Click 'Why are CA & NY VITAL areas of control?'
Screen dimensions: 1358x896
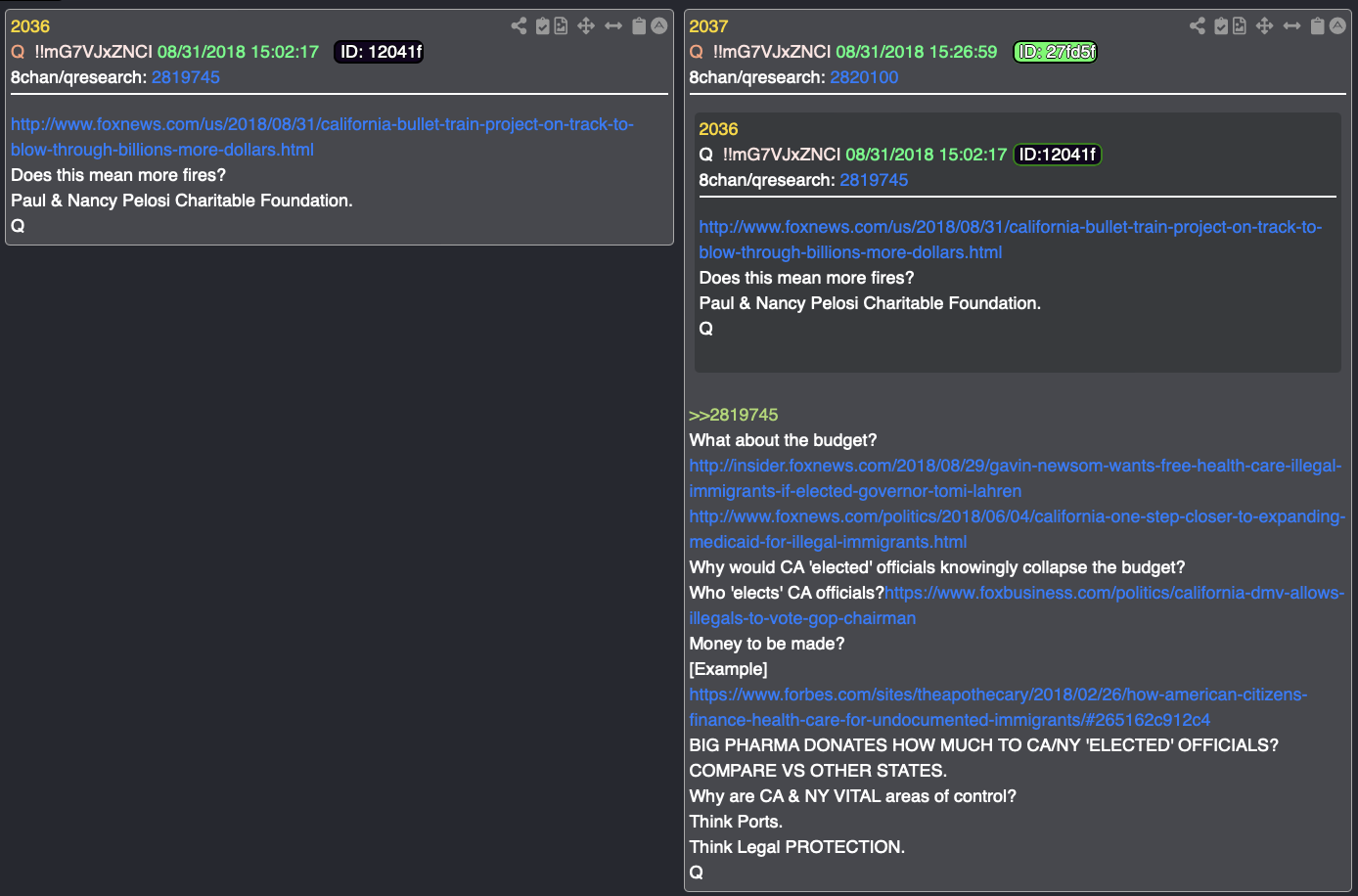click(852, 796)
